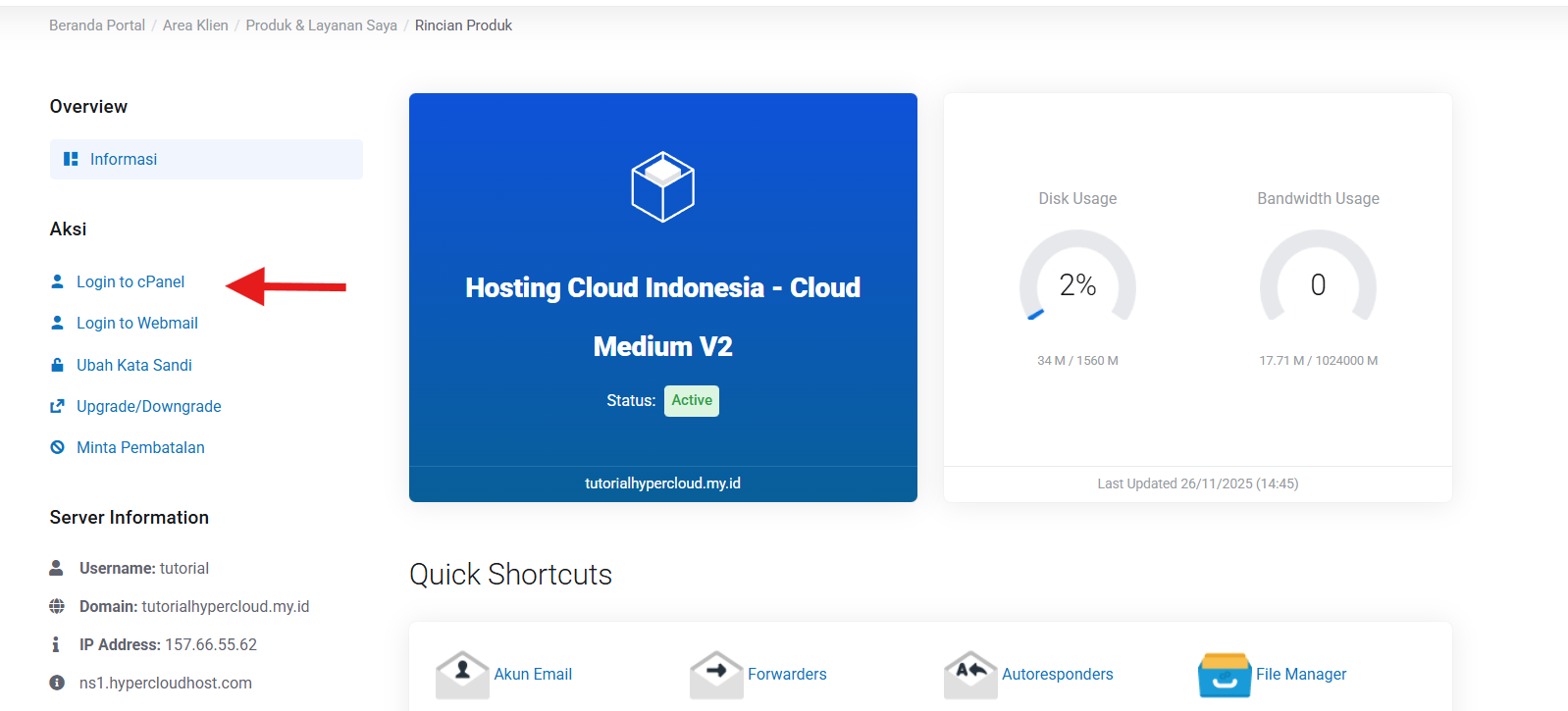
Task: Open File Manager shortcut
Action: (1301, 674)
